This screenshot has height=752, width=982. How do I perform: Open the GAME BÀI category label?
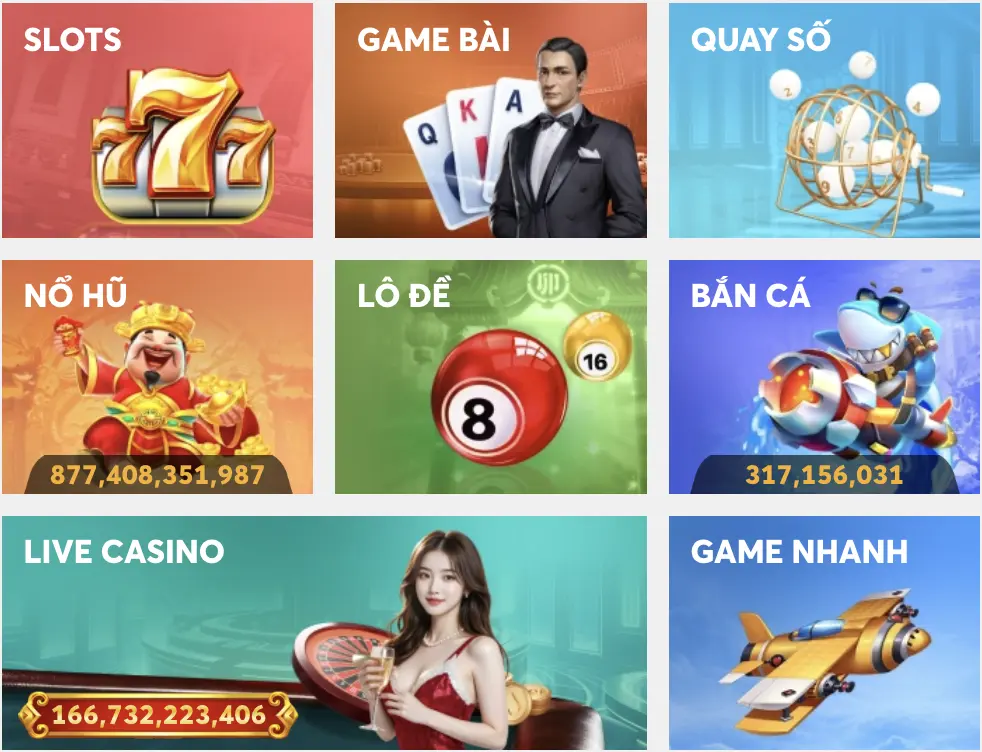(x=433, y=39)
